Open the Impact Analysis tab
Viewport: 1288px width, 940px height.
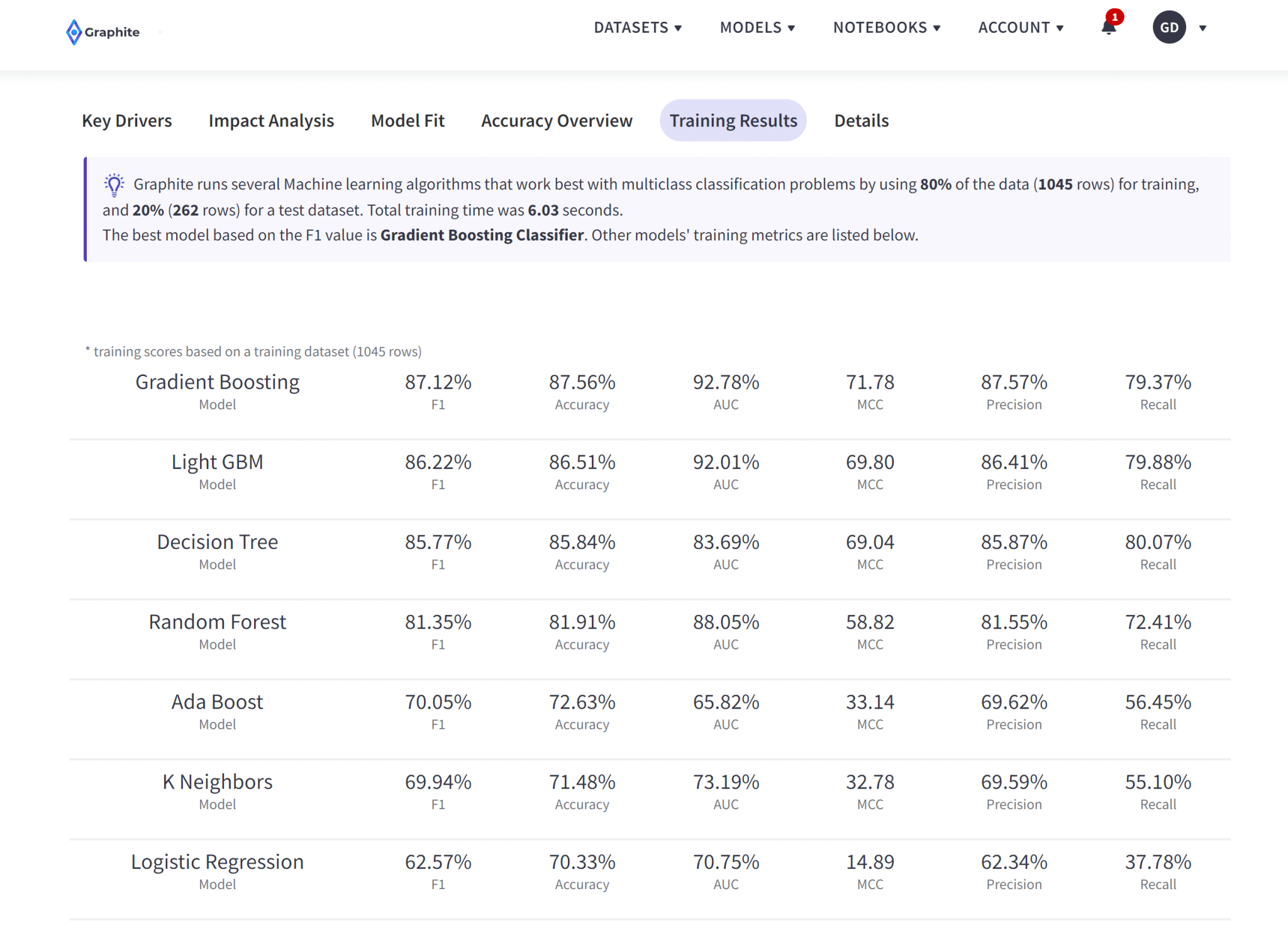[x=271, y=121]
